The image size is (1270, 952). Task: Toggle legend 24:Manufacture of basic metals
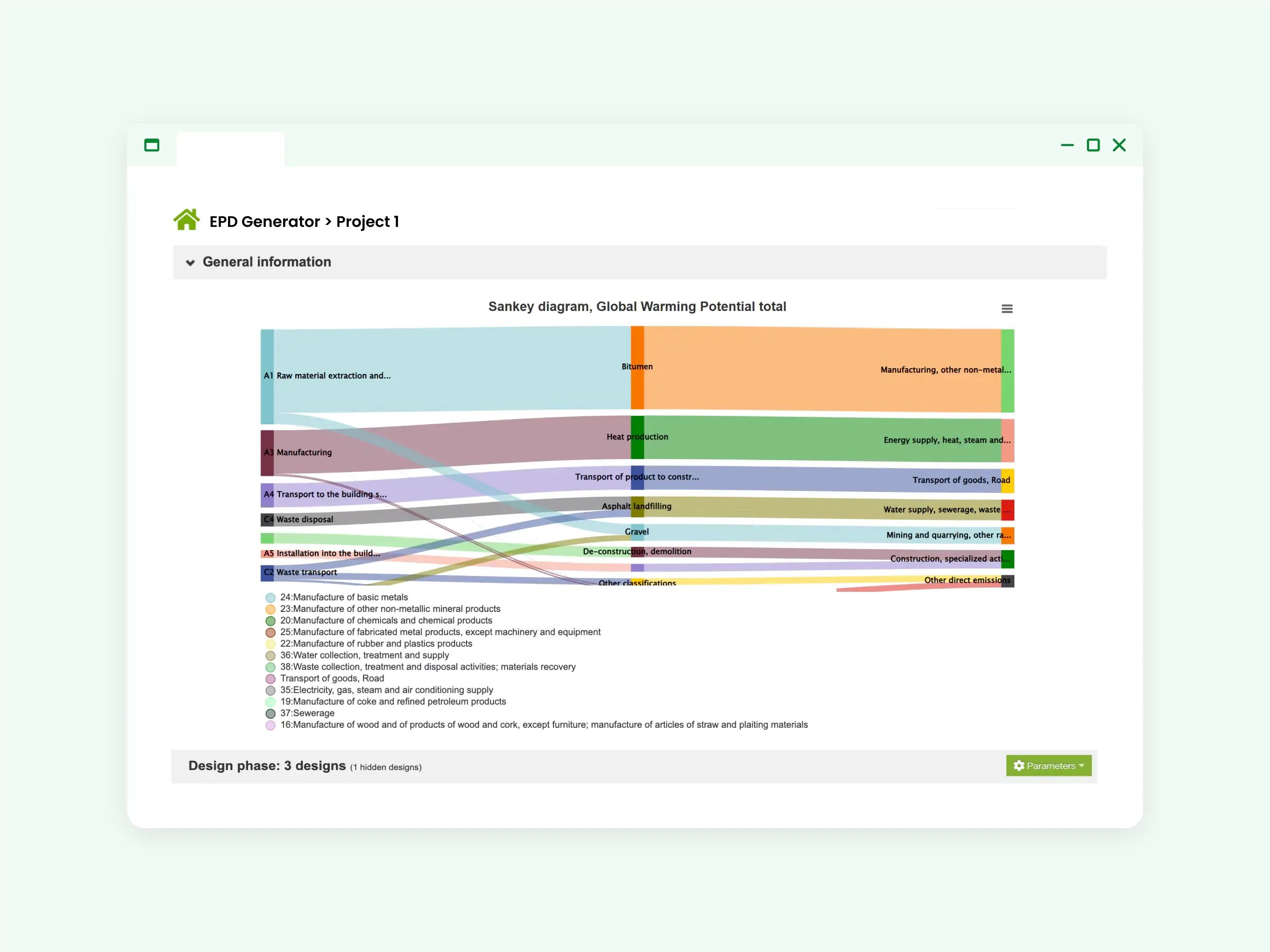344,597
